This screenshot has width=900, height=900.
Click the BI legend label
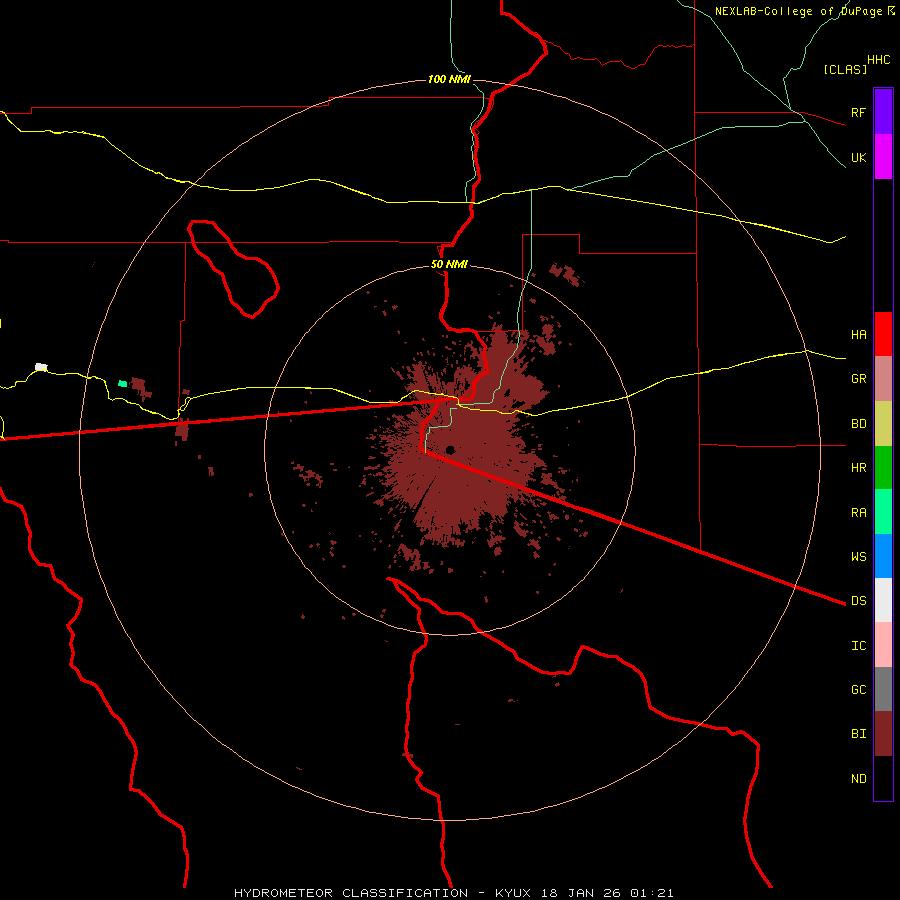click(859, 733)
